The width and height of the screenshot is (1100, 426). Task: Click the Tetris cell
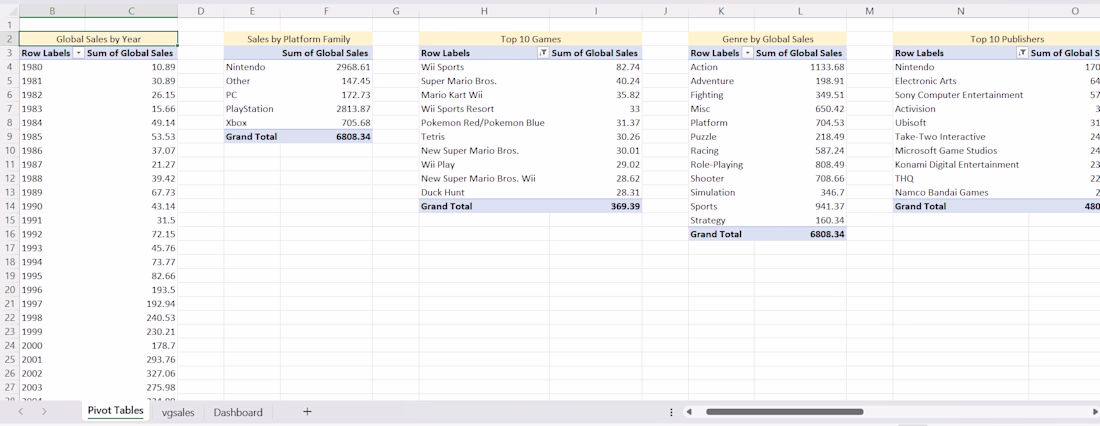(x=484, y=137)
